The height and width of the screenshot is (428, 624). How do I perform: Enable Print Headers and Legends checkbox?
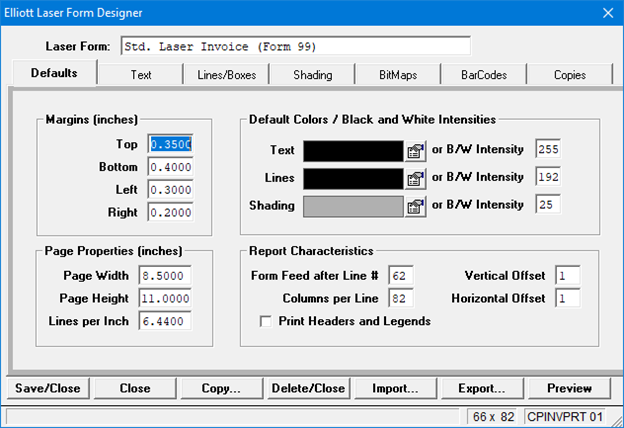point(266,322)
